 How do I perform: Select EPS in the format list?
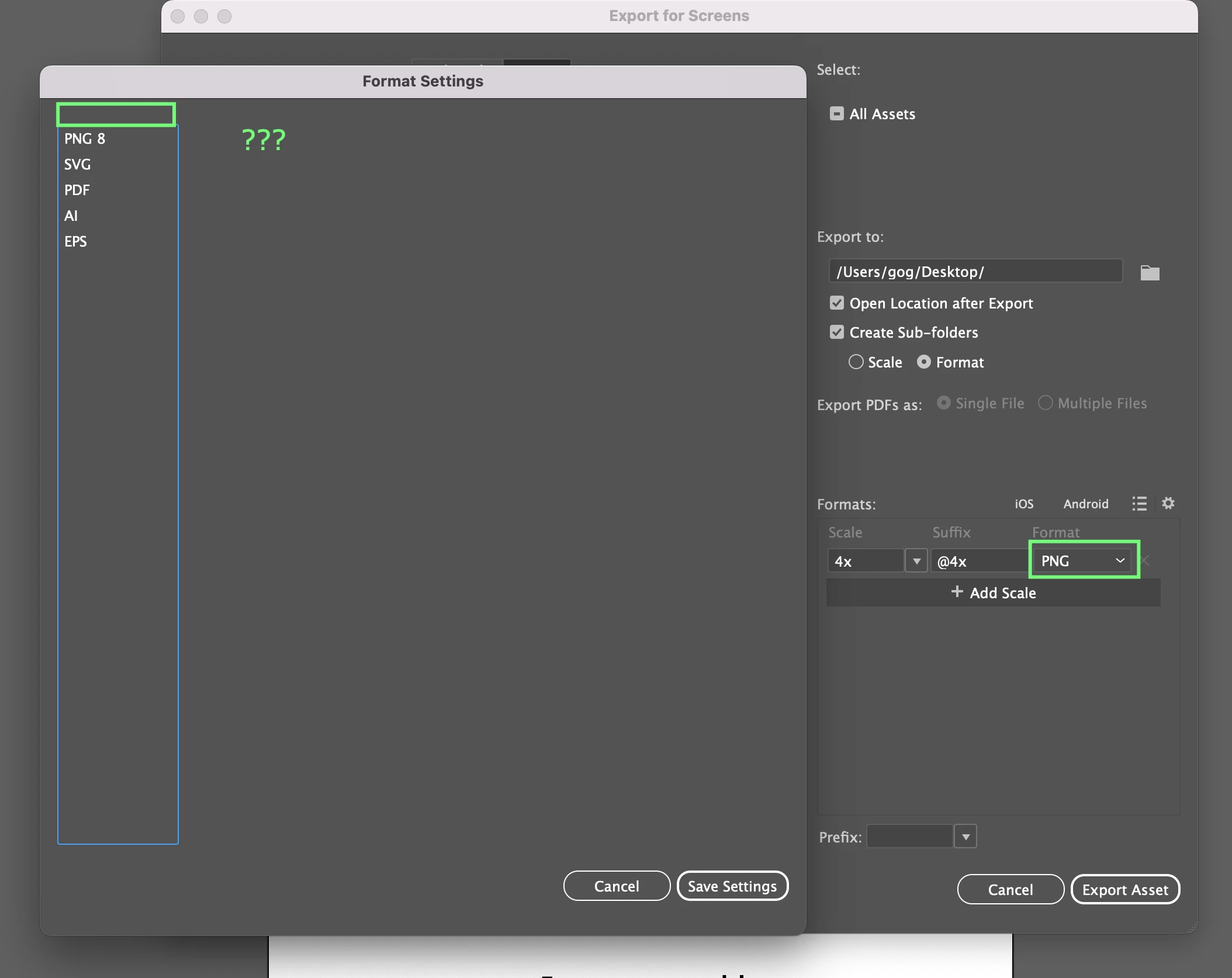pyautogui.click(x=75, y=241)
